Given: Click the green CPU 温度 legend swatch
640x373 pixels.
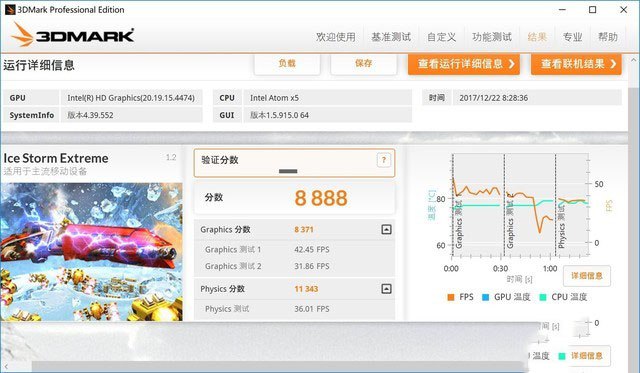Looking at the screenshot, I should point(543,298).
